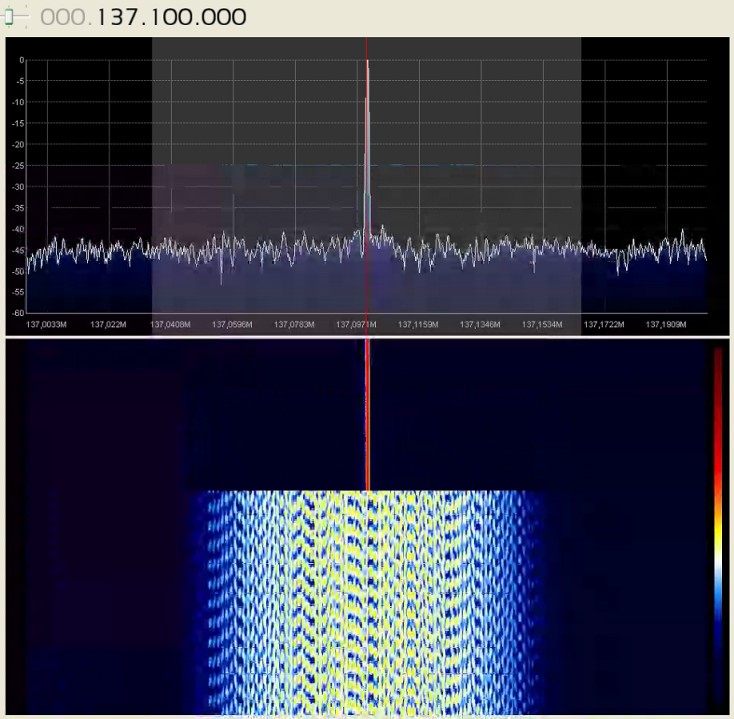This screenshot has height=719, width=734.
Task: Tune to 137,1722M on frequency axis
Action: (x=604, y=325)
